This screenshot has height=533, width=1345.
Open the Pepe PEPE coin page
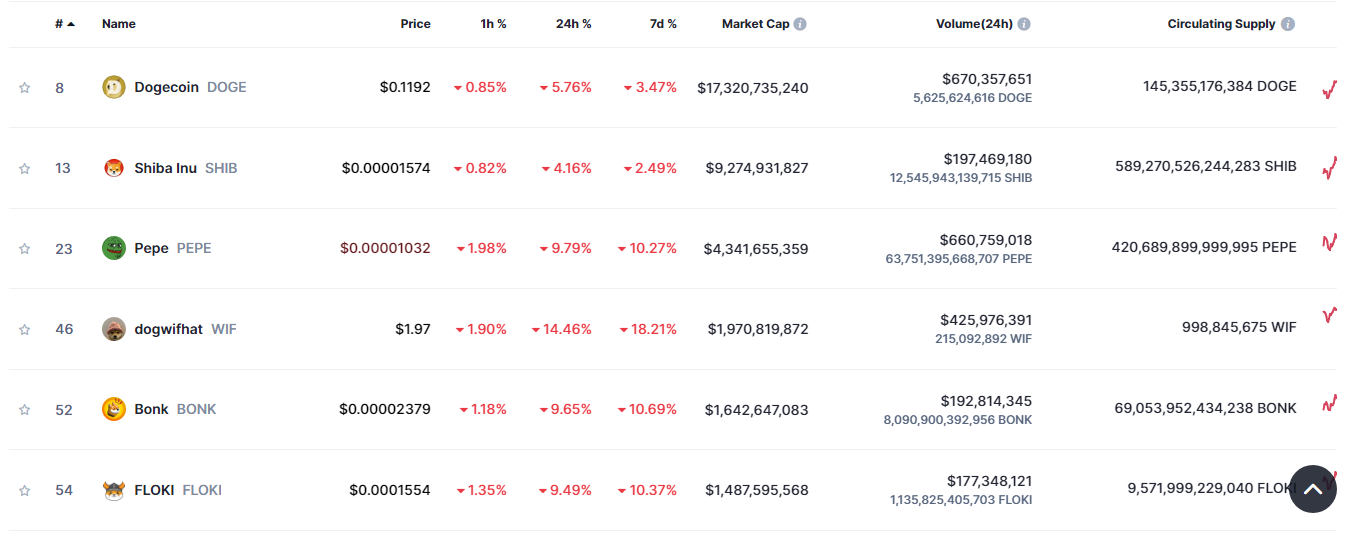[x=173, y=248]
